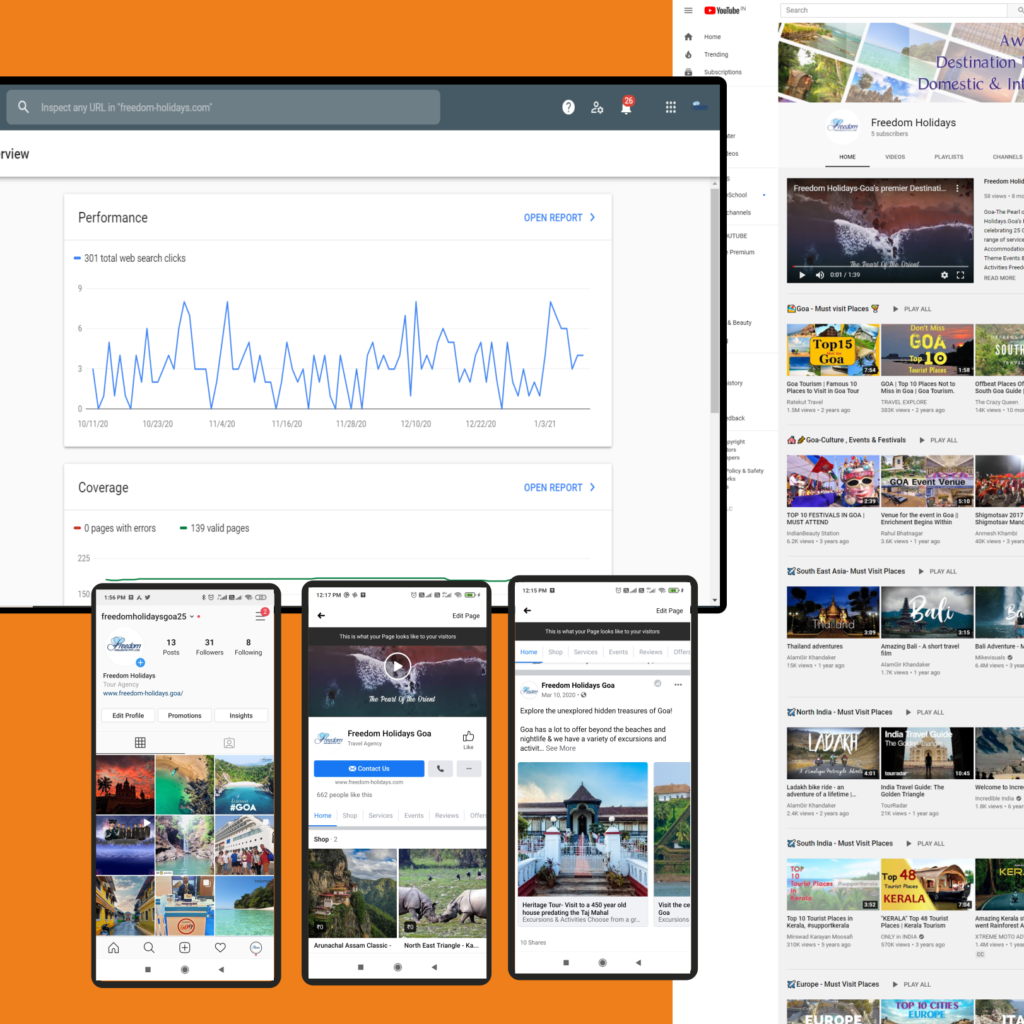Go back in middle Facebook phone

point(321,615)
